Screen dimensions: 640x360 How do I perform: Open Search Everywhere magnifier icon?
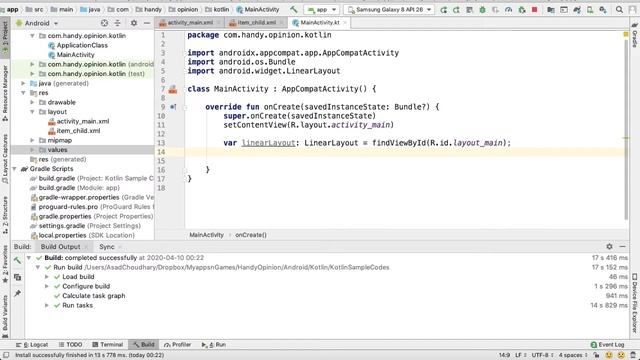619,9
